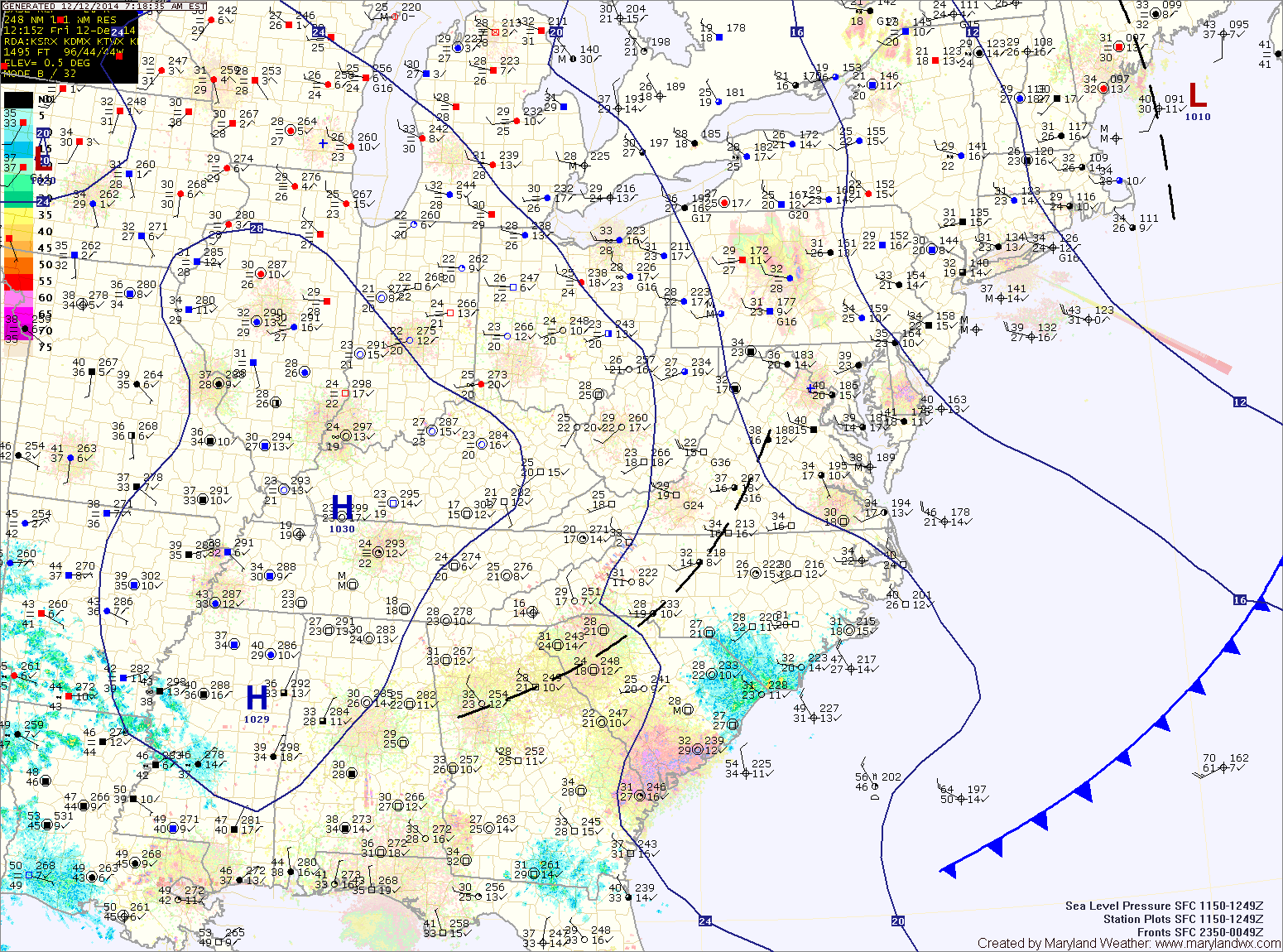Click the MODE B / 32 radar text
This screenshot has width=1283, height=952.
point(41,74)
